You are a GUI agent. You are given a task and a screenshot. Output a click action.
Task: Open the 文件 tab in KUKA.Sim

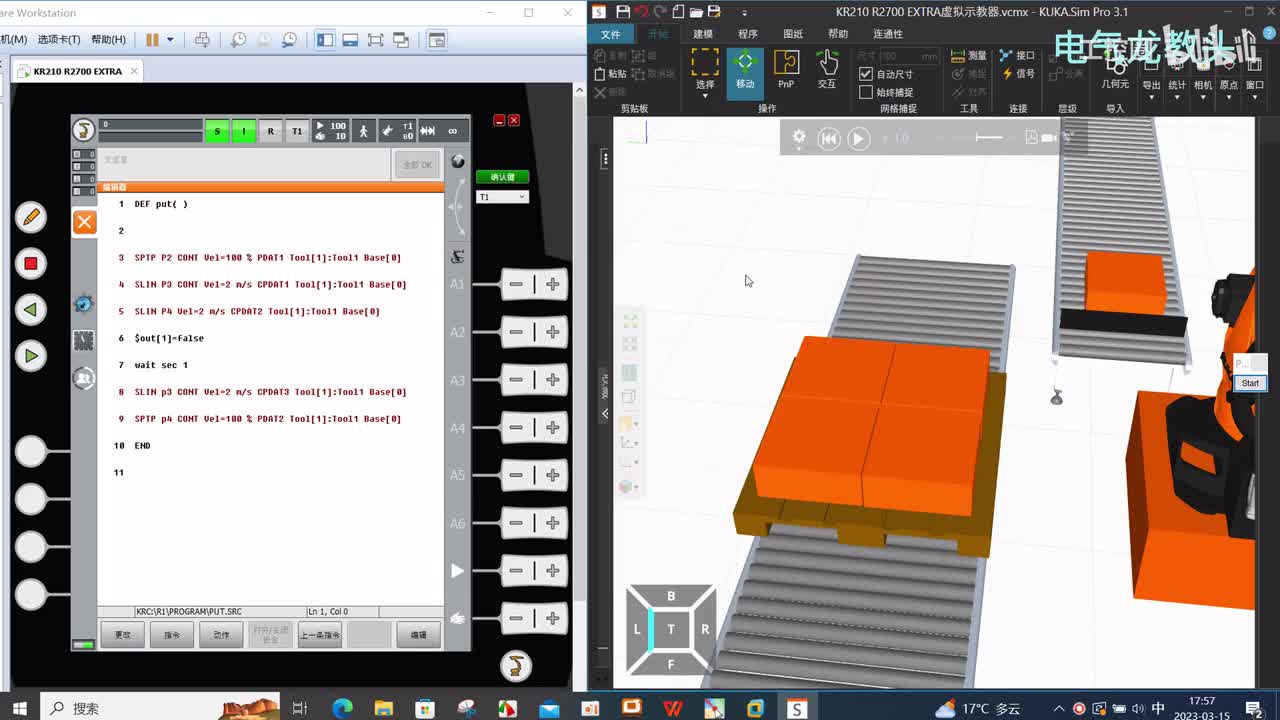[x=610, y=34]
